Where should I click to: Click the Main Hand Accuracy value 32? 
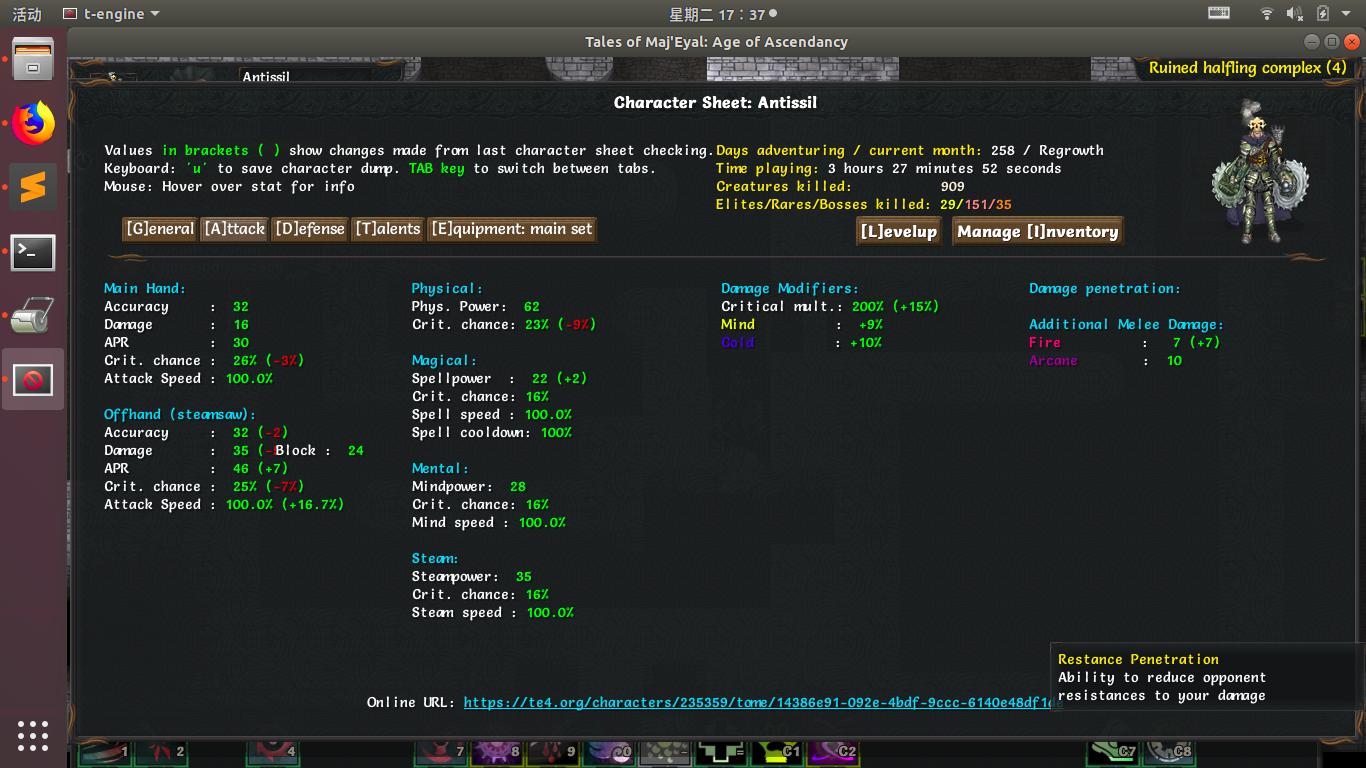pyautogui.click(x=240, y=307)
